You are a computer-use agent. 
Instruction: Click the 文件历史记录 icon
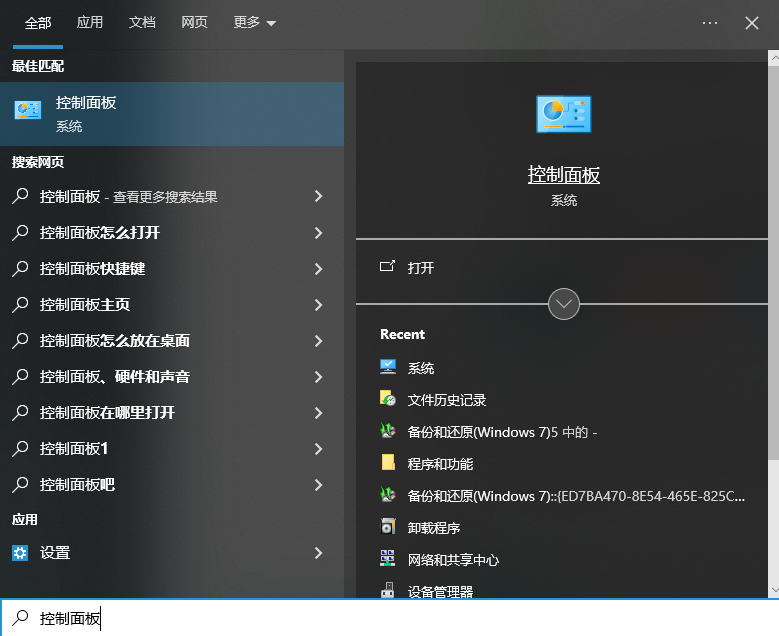point(388,398)
